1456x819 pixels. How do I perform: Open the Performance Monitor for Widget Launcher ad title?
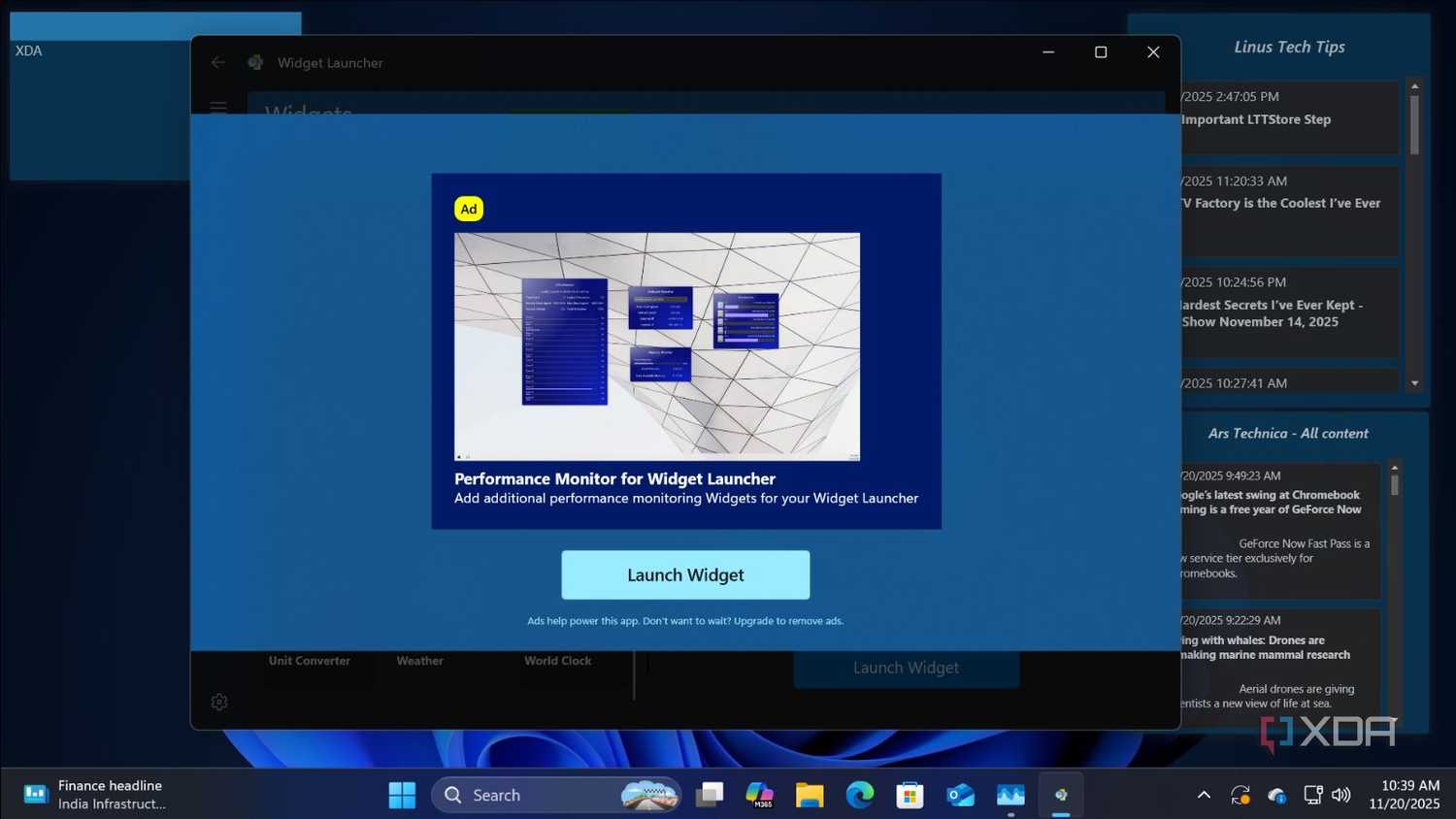(x=614, y=478)
